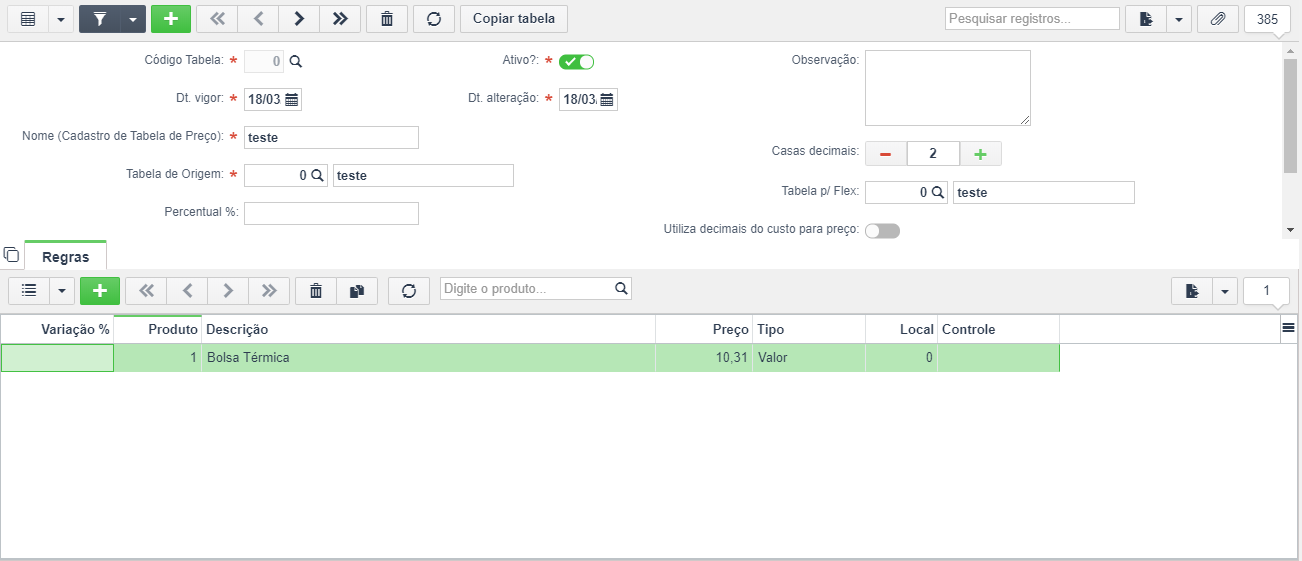
Task: Switch to the Regras tab
Action: pyautogui.click(x=65, y=257)
